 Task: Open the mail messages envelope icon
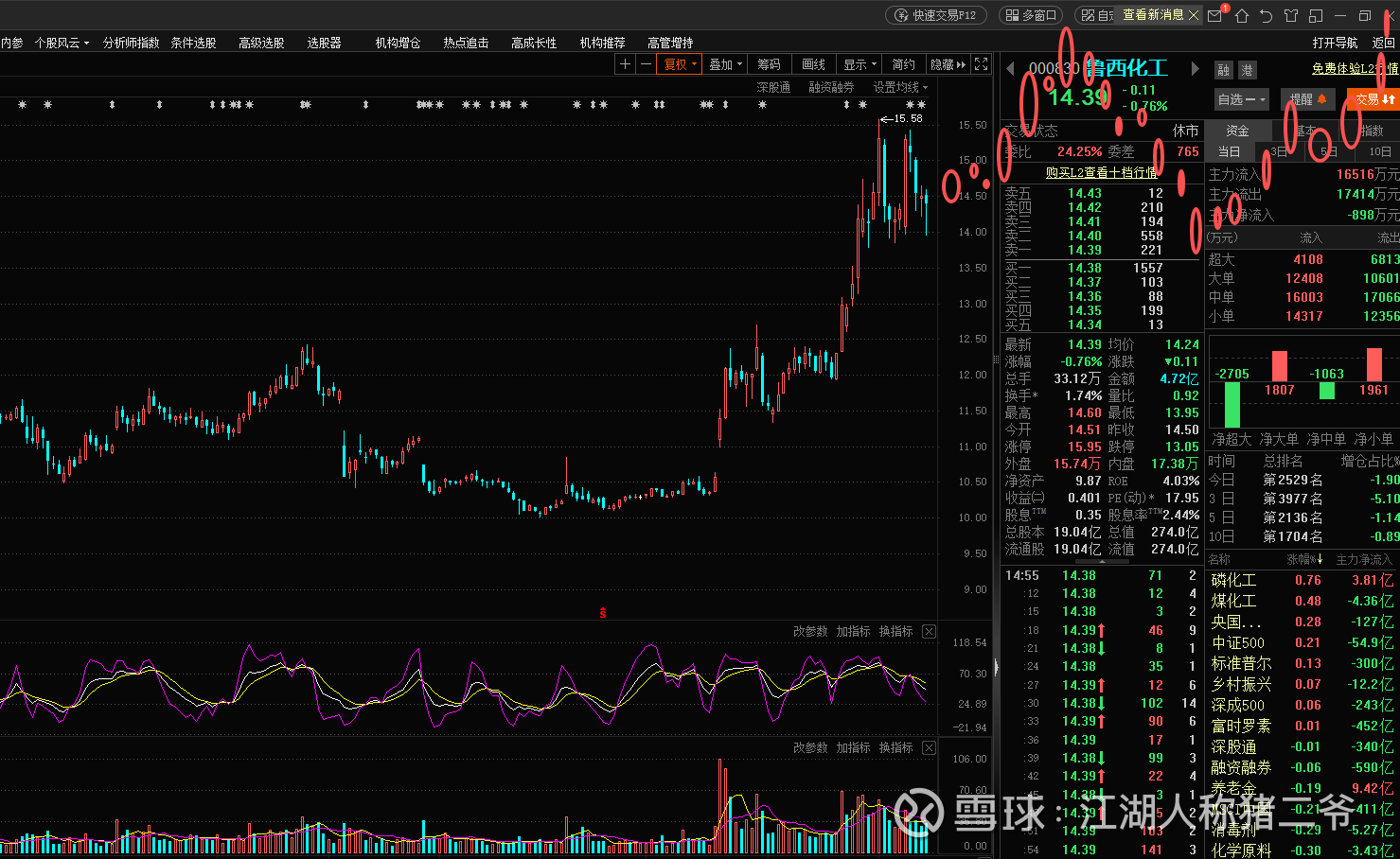[1215, 15]
